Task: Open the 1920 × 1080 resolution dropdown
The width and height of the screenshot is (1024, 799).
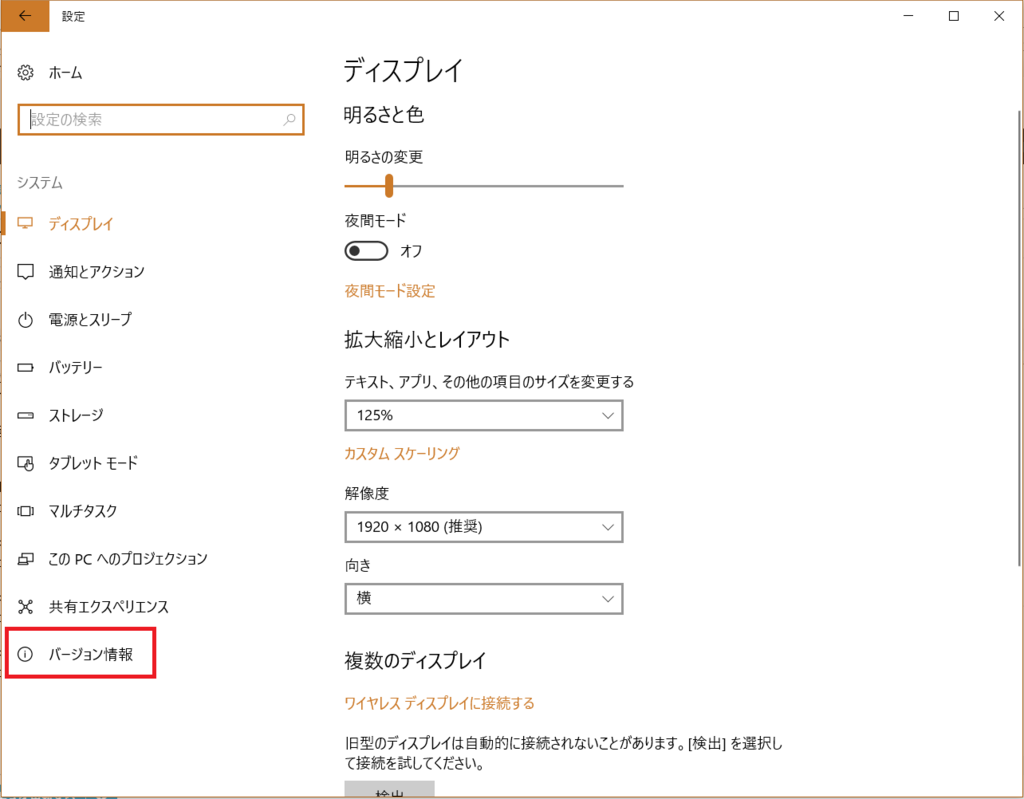Action: 484,527
